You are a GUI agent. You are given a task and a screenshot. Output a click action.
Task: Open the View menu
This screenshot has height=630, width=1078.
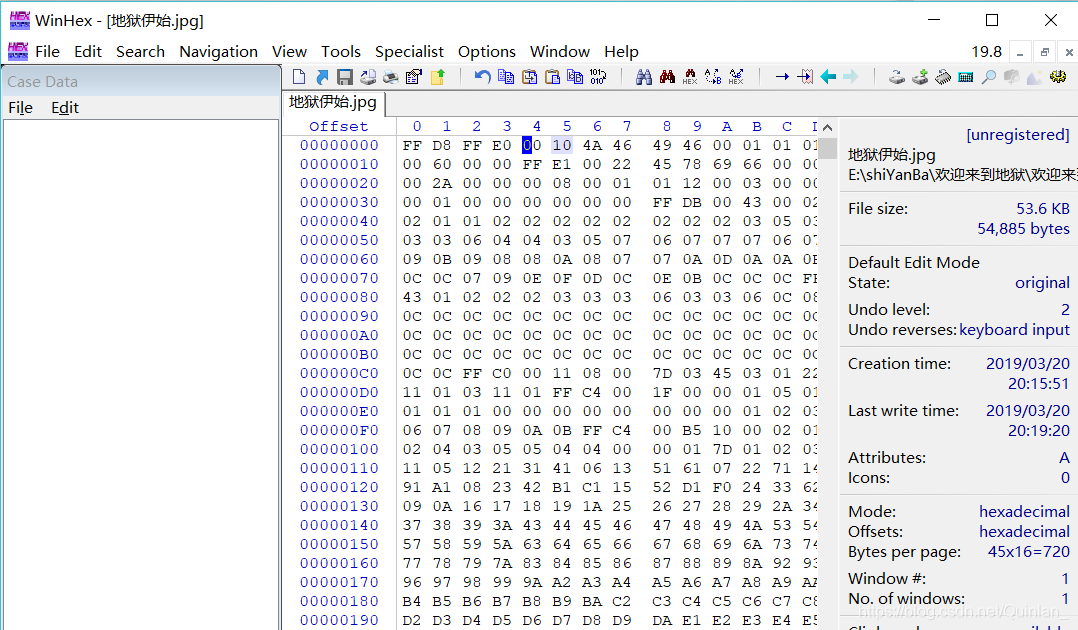click(x=289, y=52)
